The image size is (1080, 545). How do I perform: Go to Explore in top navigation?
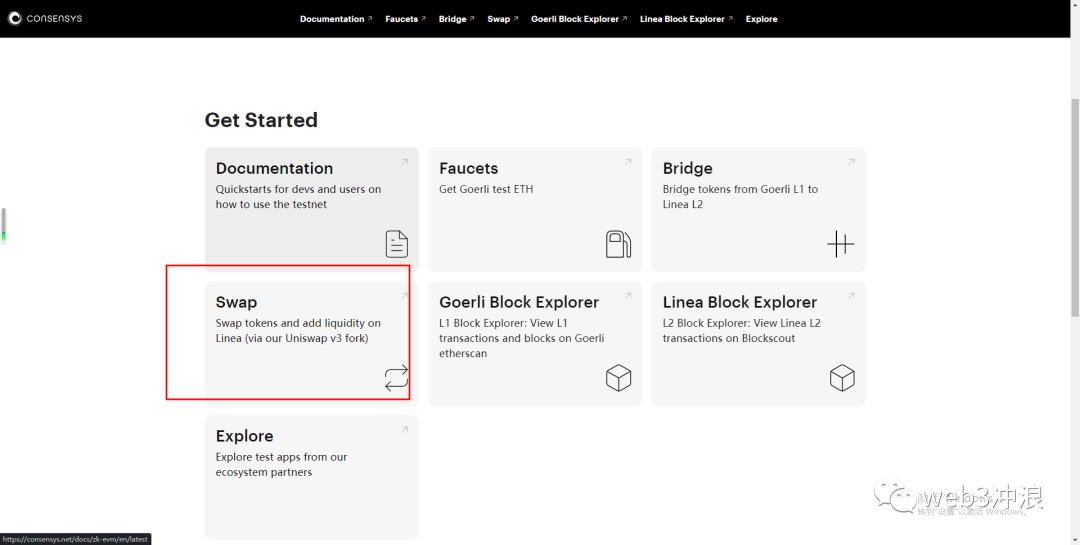click(x=761, y=19)
